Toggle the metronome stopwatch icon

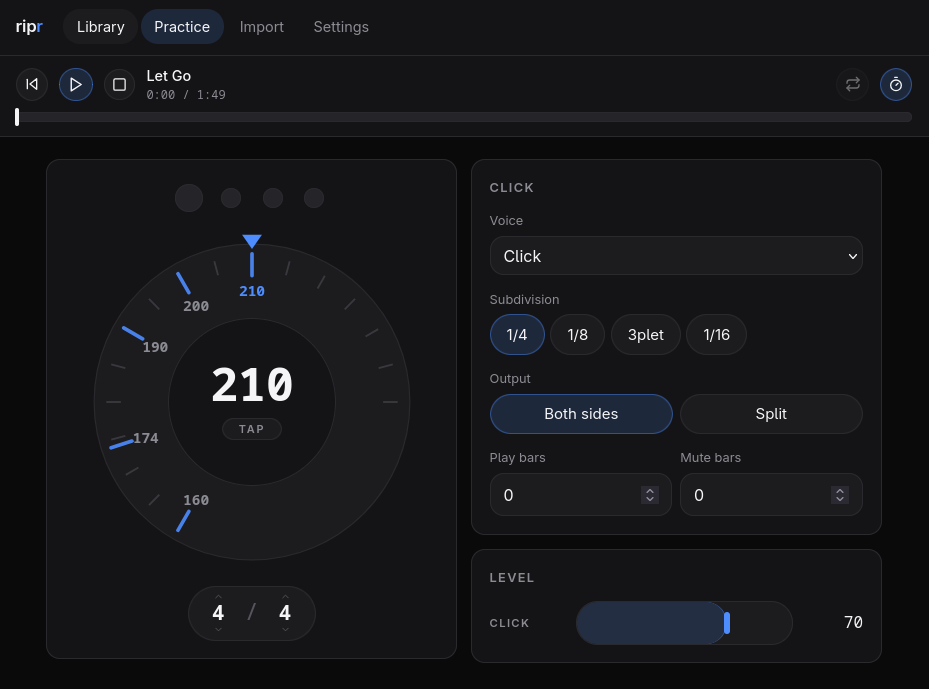896,84
